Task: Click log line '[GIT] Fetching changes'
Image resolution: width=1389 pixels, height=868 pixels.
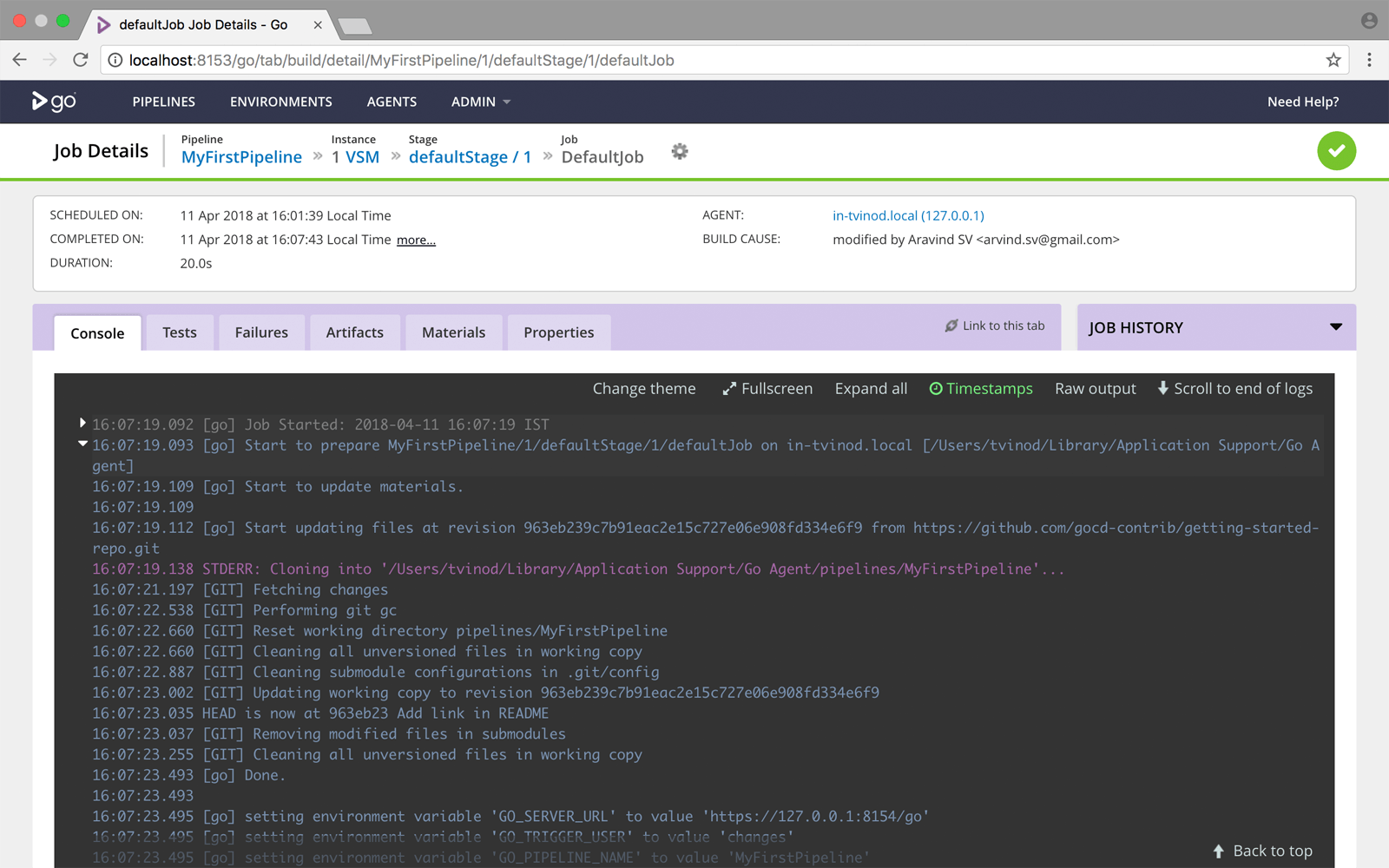Action: pyautogui.click(x=240, y=590)
